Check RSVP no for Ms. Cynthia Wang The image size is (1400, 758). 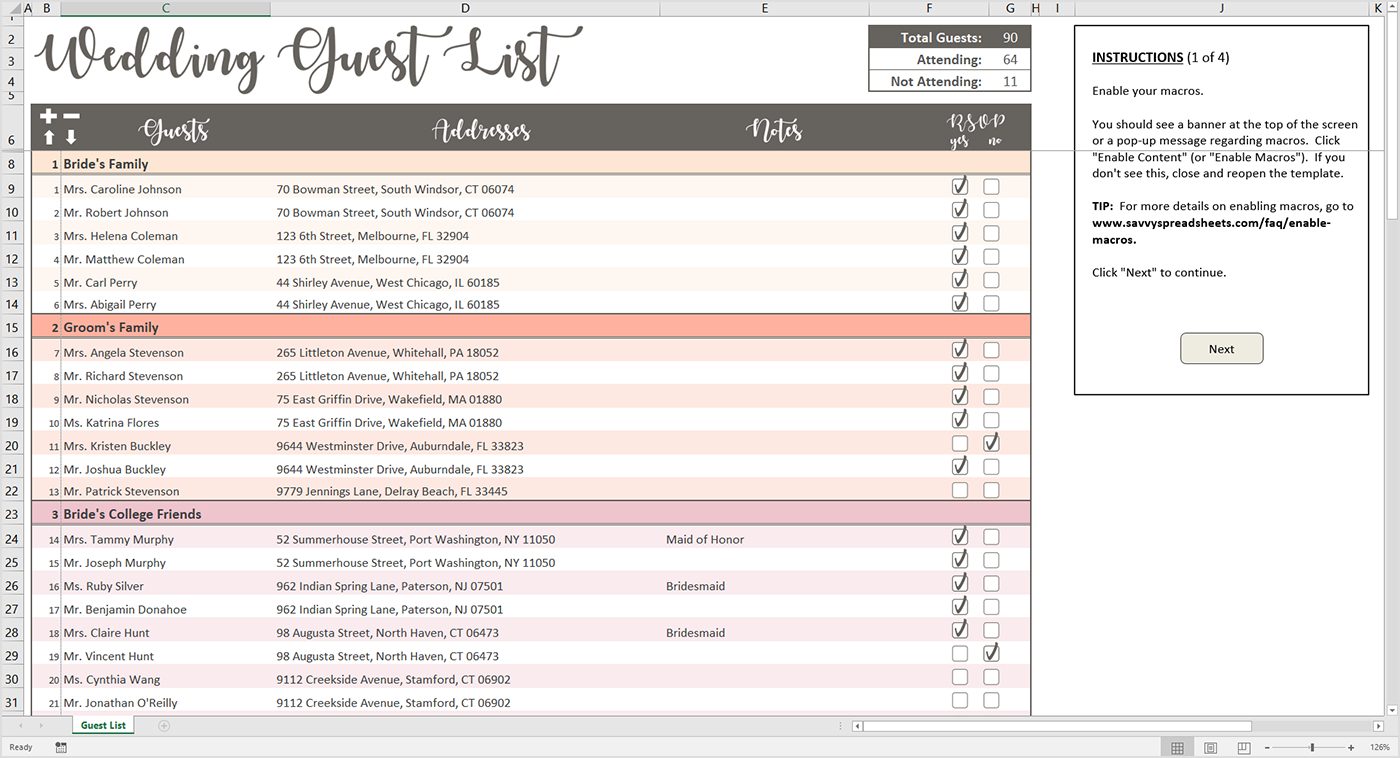click(x=991, y=677)
